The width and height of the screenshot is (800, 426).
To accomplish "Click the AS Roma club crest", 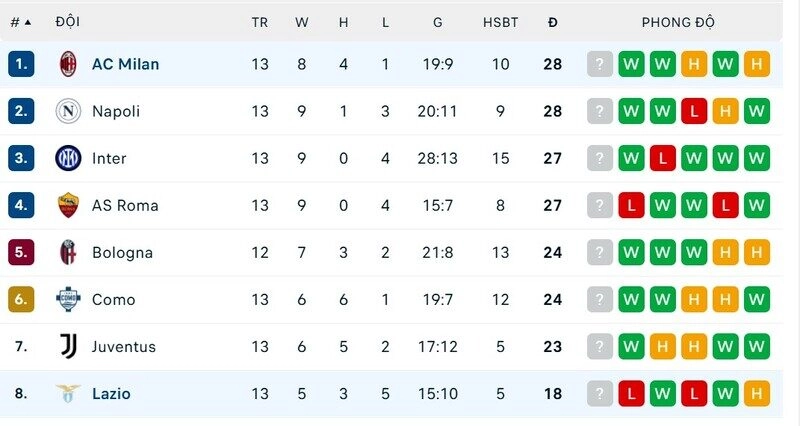I will point(68,205).
